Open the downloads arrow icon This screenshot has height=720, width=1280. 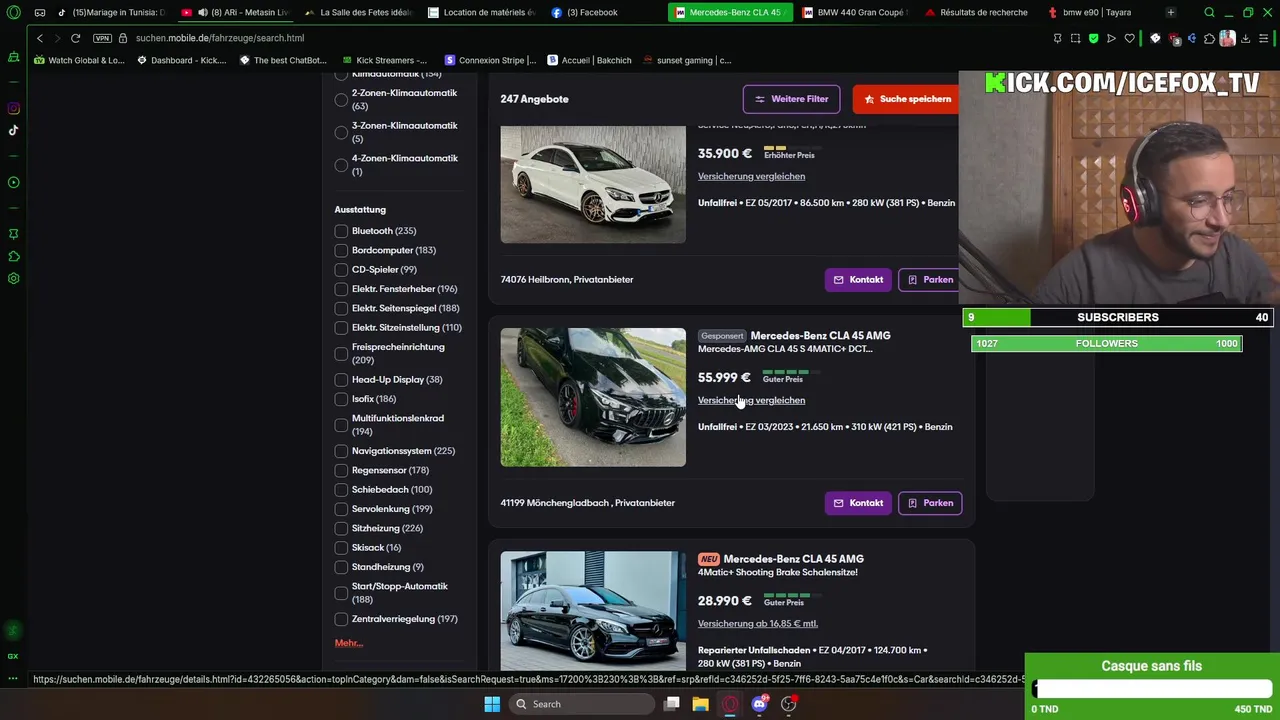1245,38
